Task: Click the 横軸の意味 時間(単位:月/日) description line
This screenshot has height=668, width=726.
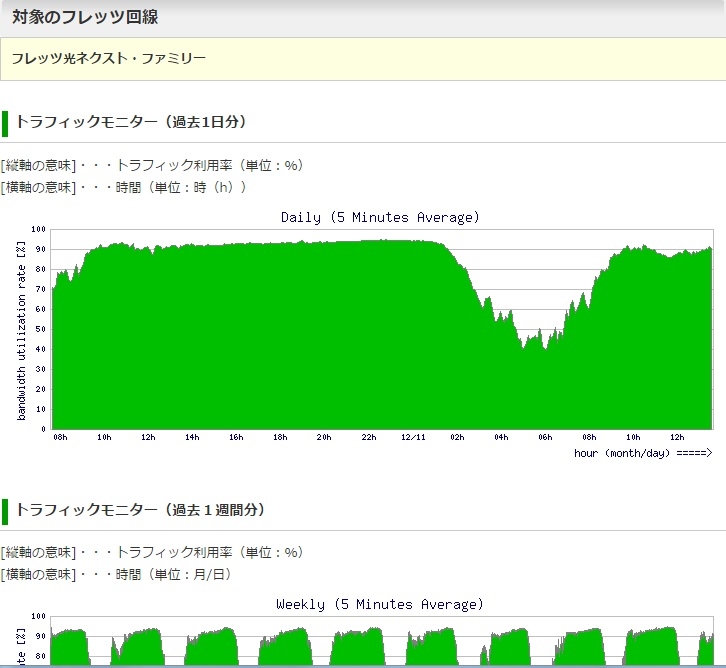Action: [116, 574]
